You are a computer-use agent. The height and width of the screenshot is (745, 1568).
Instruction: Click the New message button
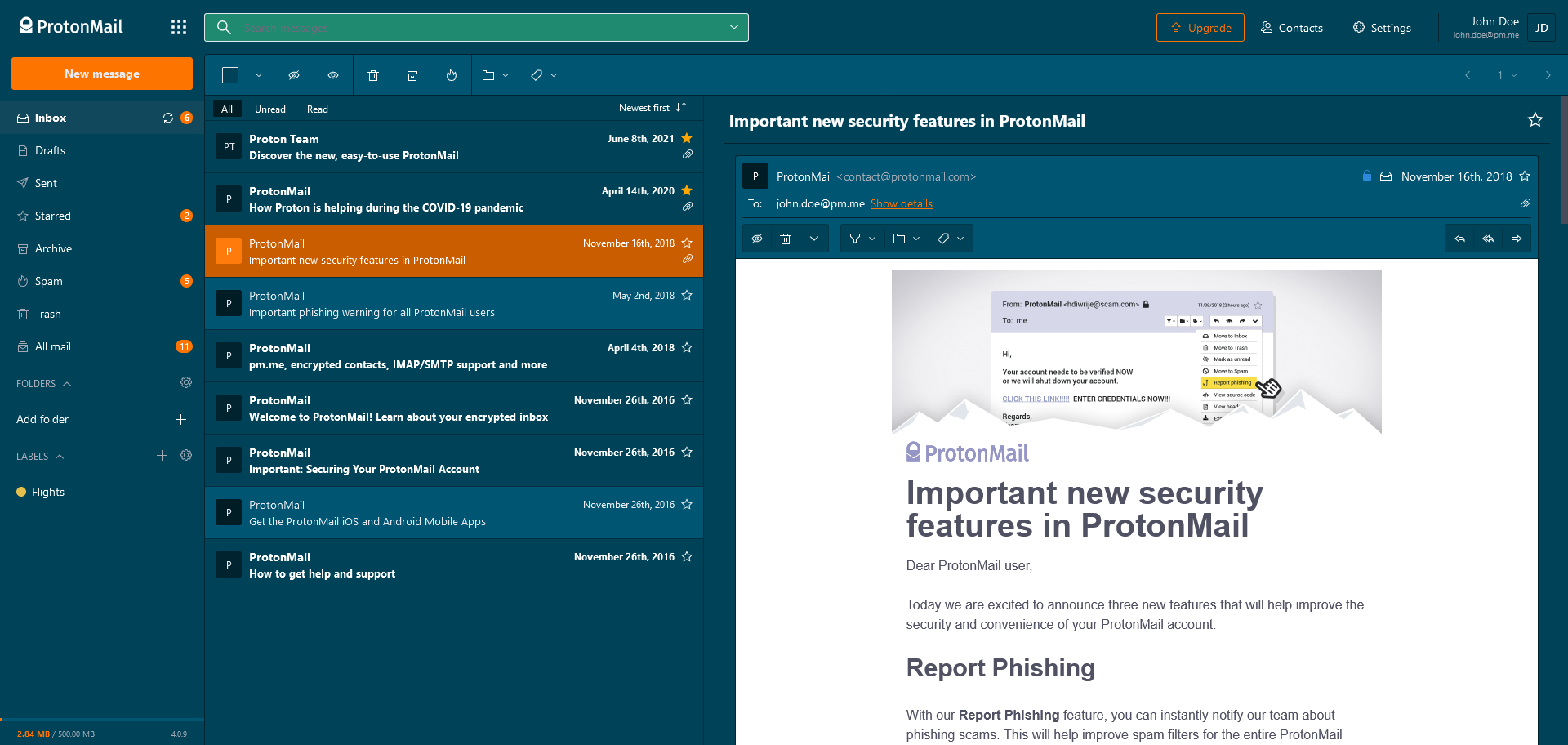pos(102,74)
